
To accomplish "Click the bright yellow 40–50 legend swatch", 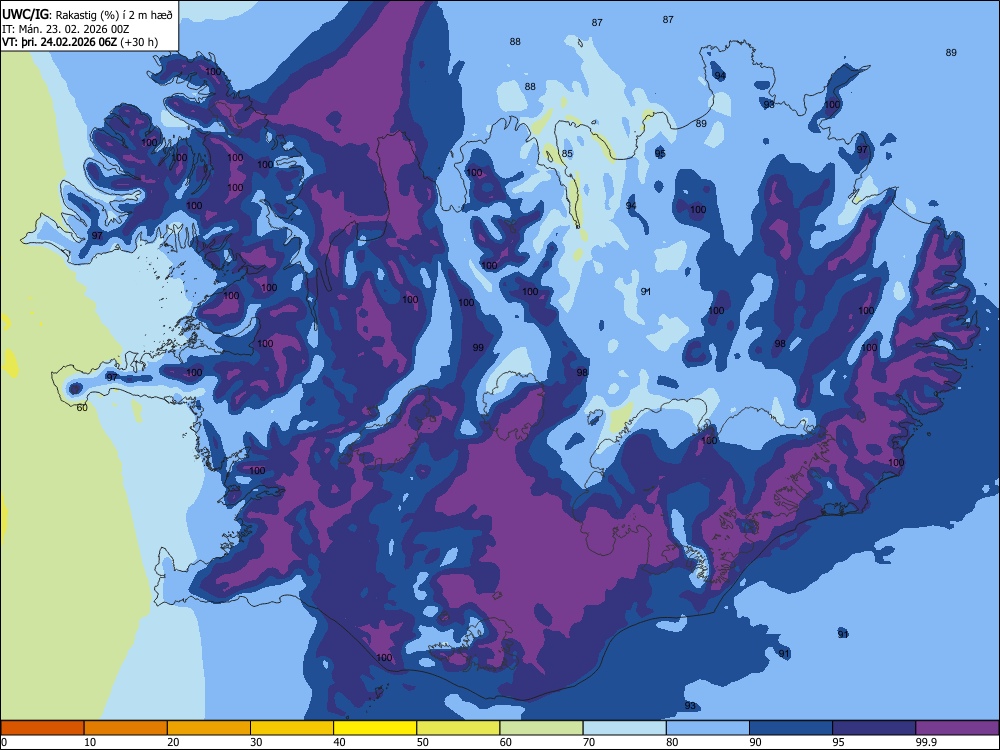I will tap(375, 728).
